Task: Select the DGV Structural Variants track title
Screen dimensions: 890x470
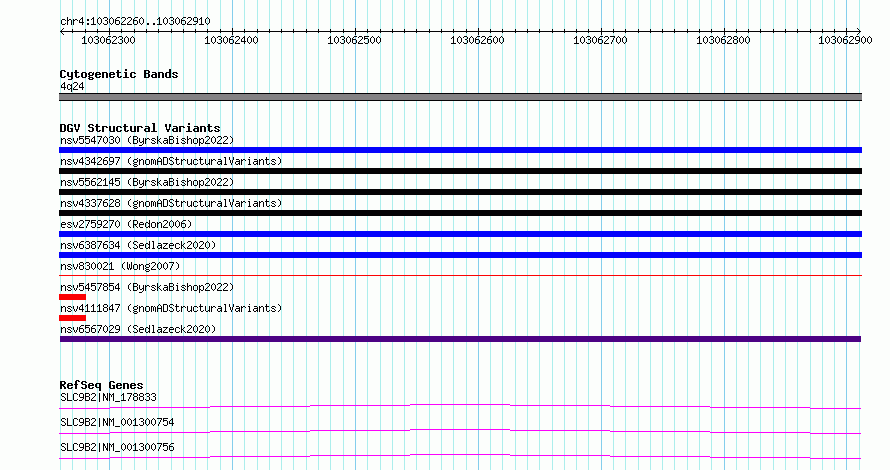Action: [140, 128]
